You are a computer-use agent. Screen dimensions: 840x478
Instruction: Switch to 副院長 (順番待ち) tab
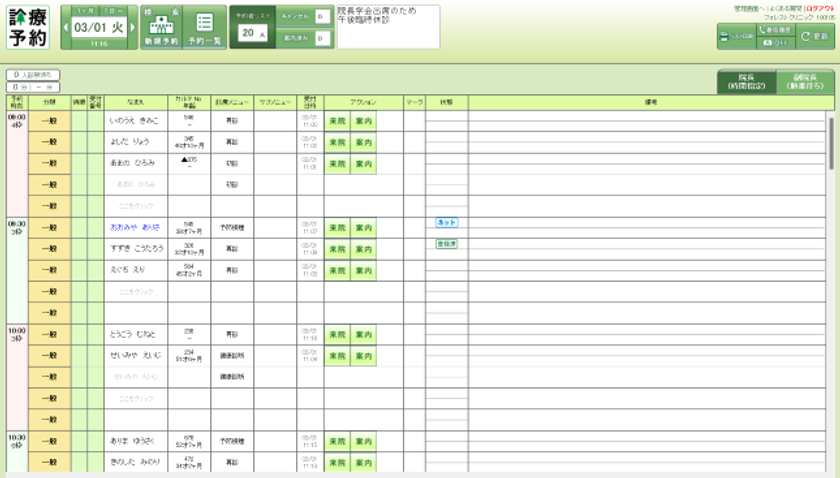point(805,82)
